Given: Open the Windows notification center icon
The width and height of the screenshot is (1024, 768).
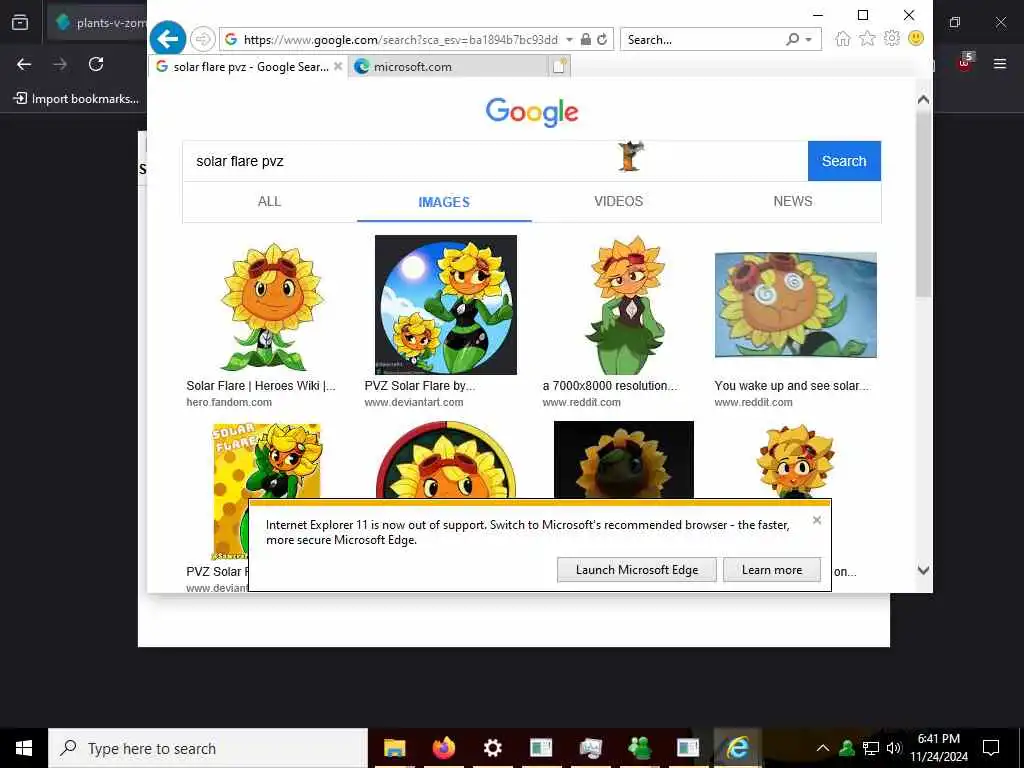Looking at the screenshot, I should 991,748.
